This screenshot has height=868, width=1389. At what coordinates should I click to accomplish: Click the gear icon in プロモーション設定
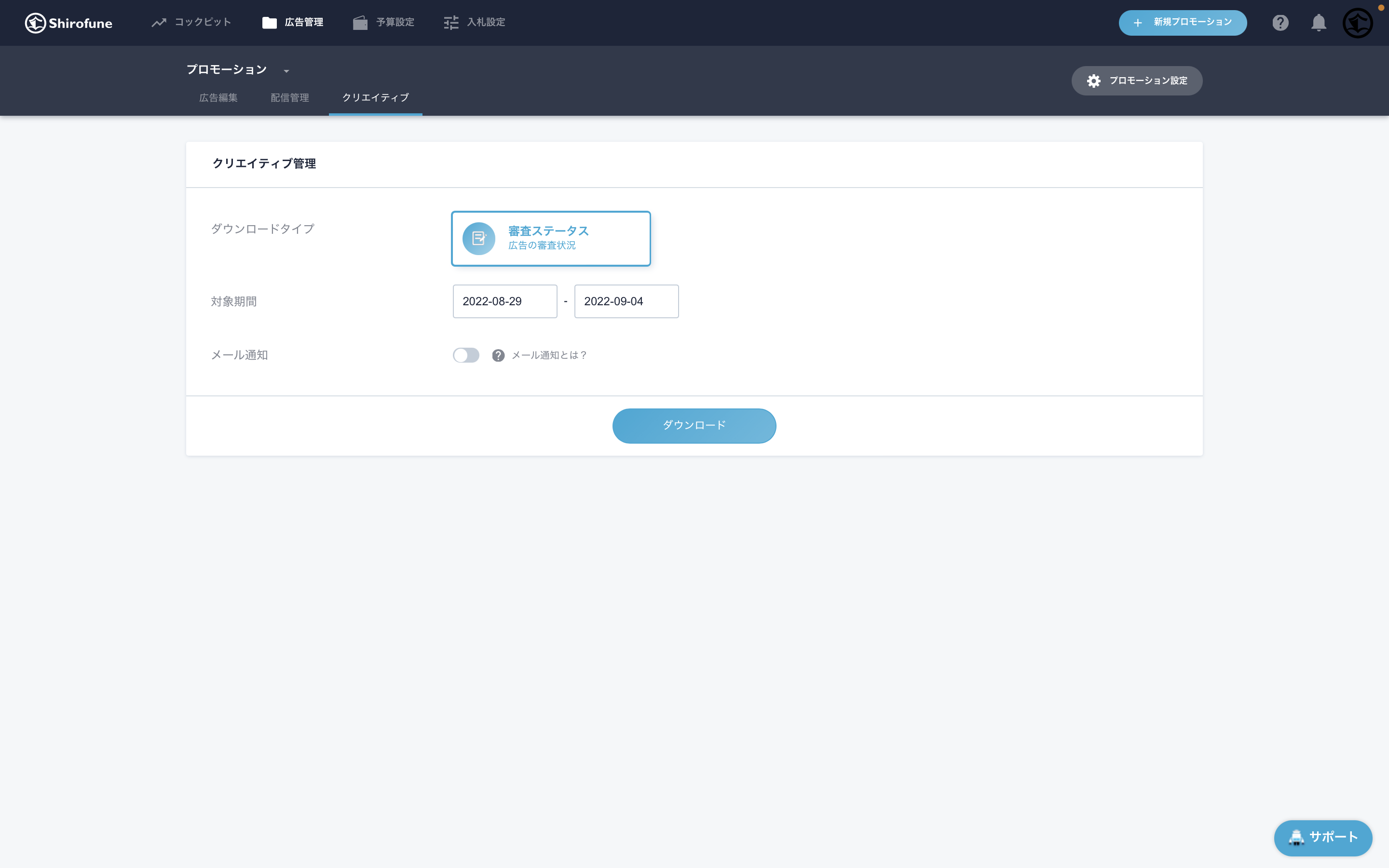1093,81
